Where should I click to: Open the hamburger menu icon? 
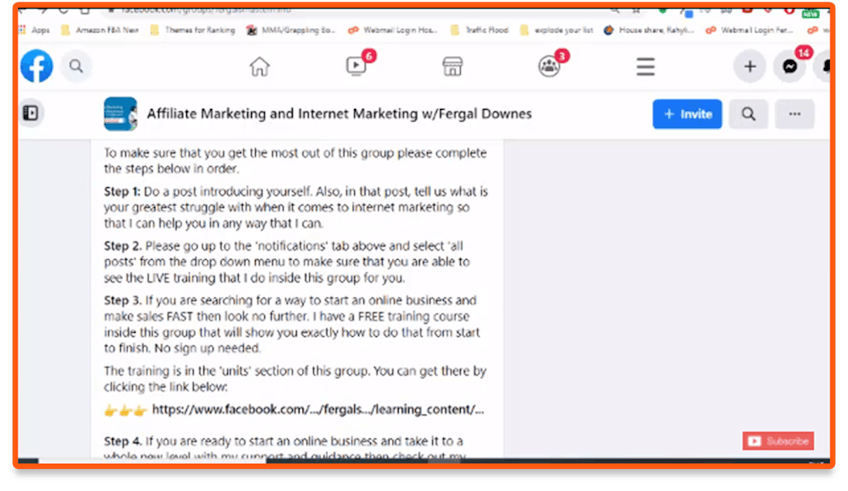(645, 67)
